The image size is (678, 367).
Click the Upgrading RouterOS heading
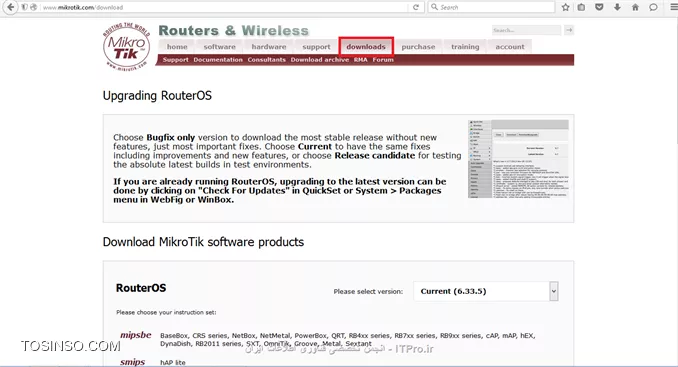[x=157, y=96]
